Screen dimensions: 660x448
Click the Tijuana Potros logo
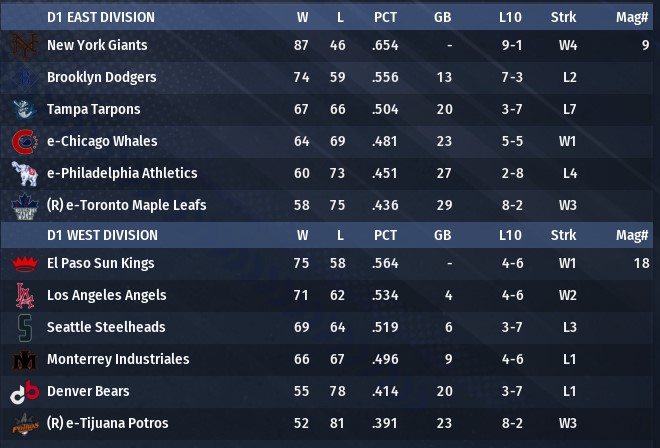(23, 424)
